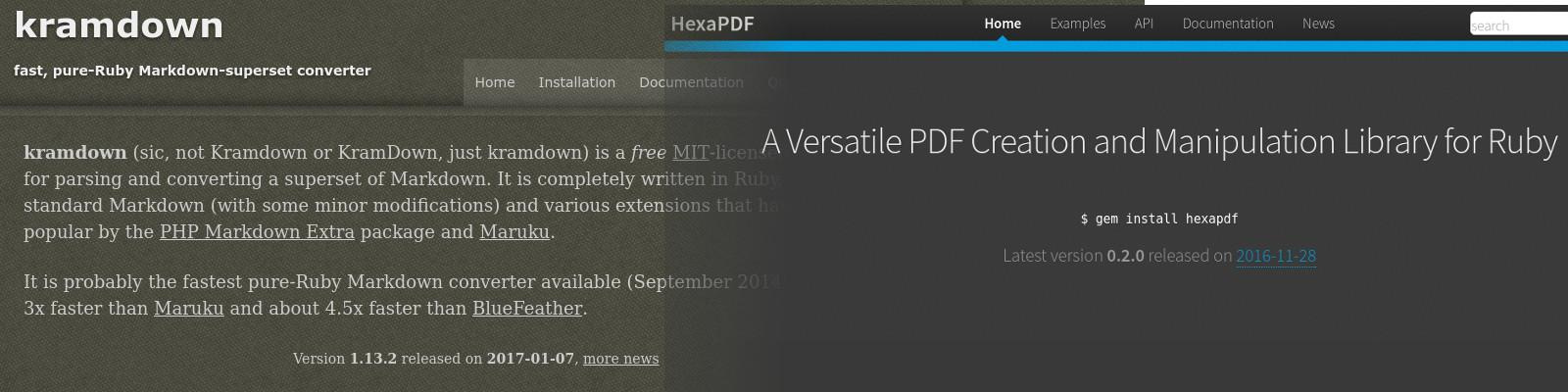
Task: Switch to the API tab
Action: [1144, 24]
